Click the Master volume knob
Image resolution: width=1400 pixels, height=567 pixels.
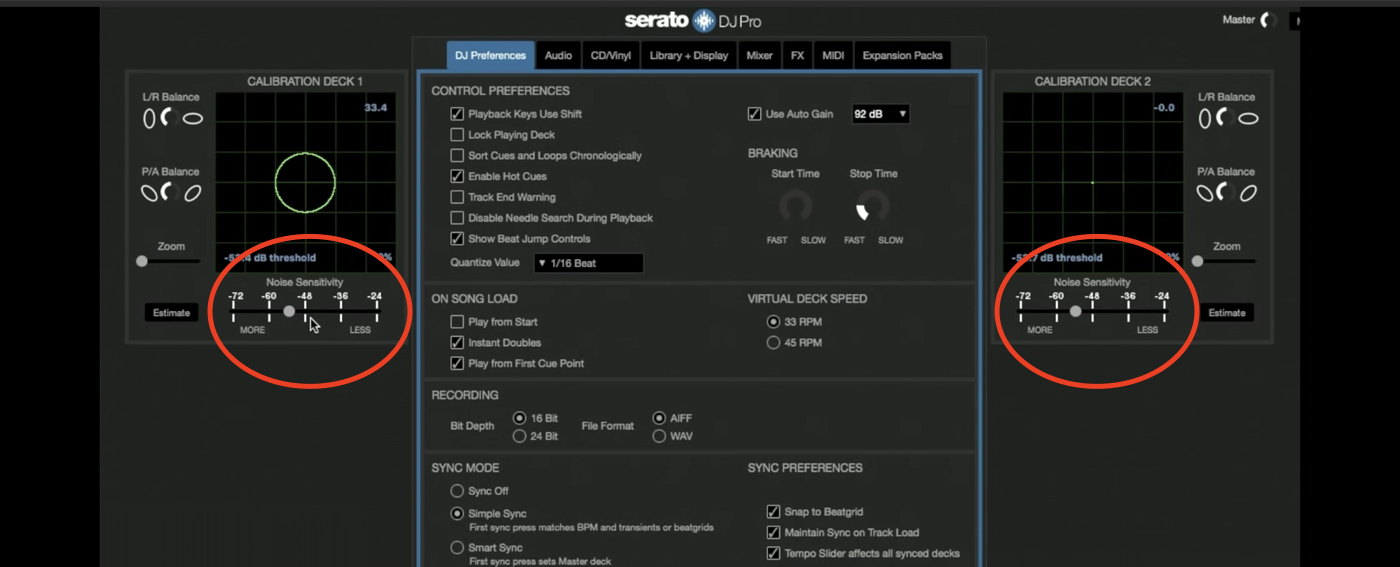1268,20
